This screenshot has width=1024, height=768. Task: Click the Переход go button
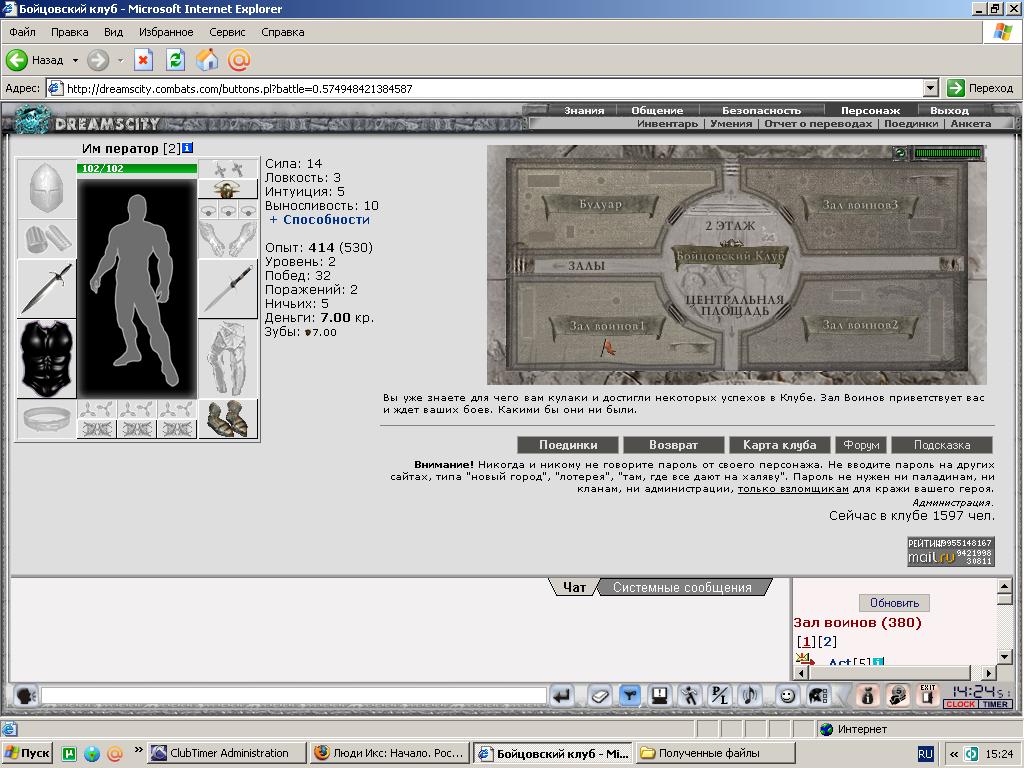[x=980, y=88]
